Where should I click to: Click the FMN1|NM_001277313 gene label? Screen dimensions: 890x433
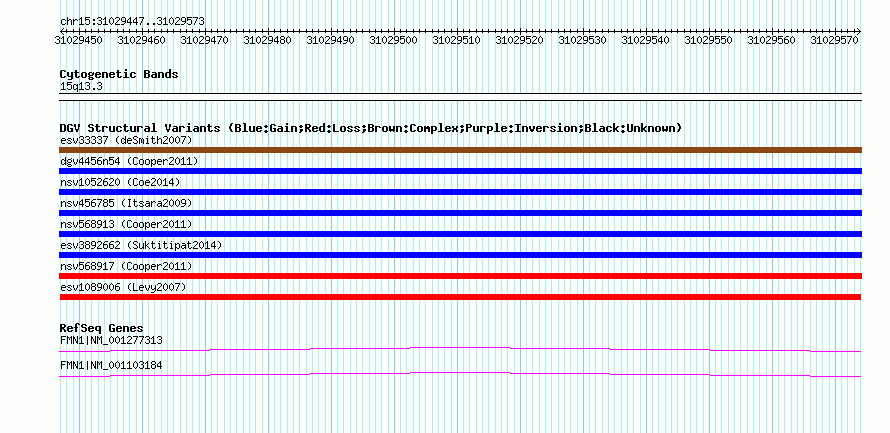point(111,340)
